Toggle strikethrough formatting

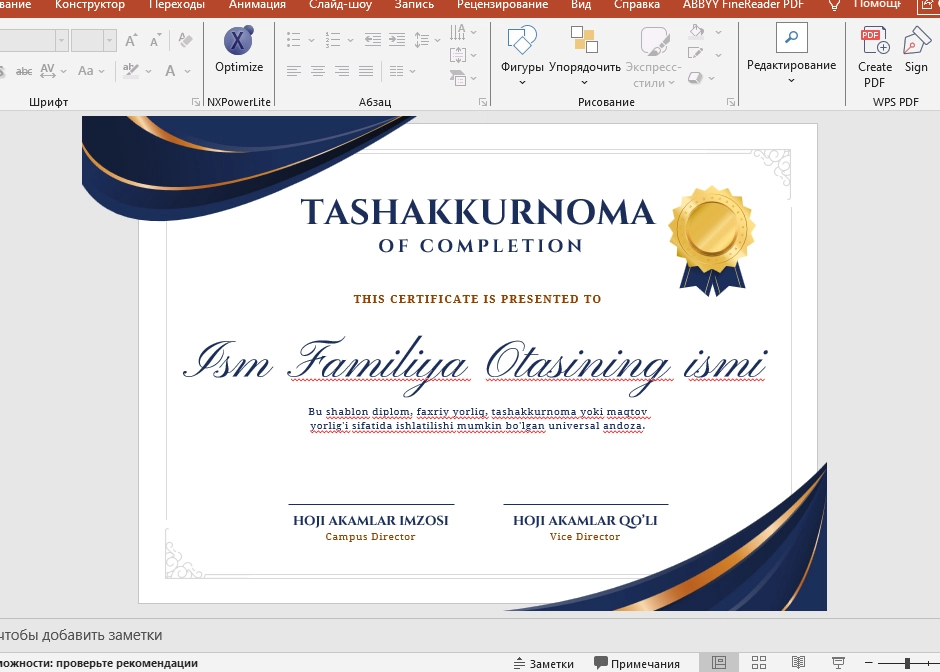pos(23,71)
